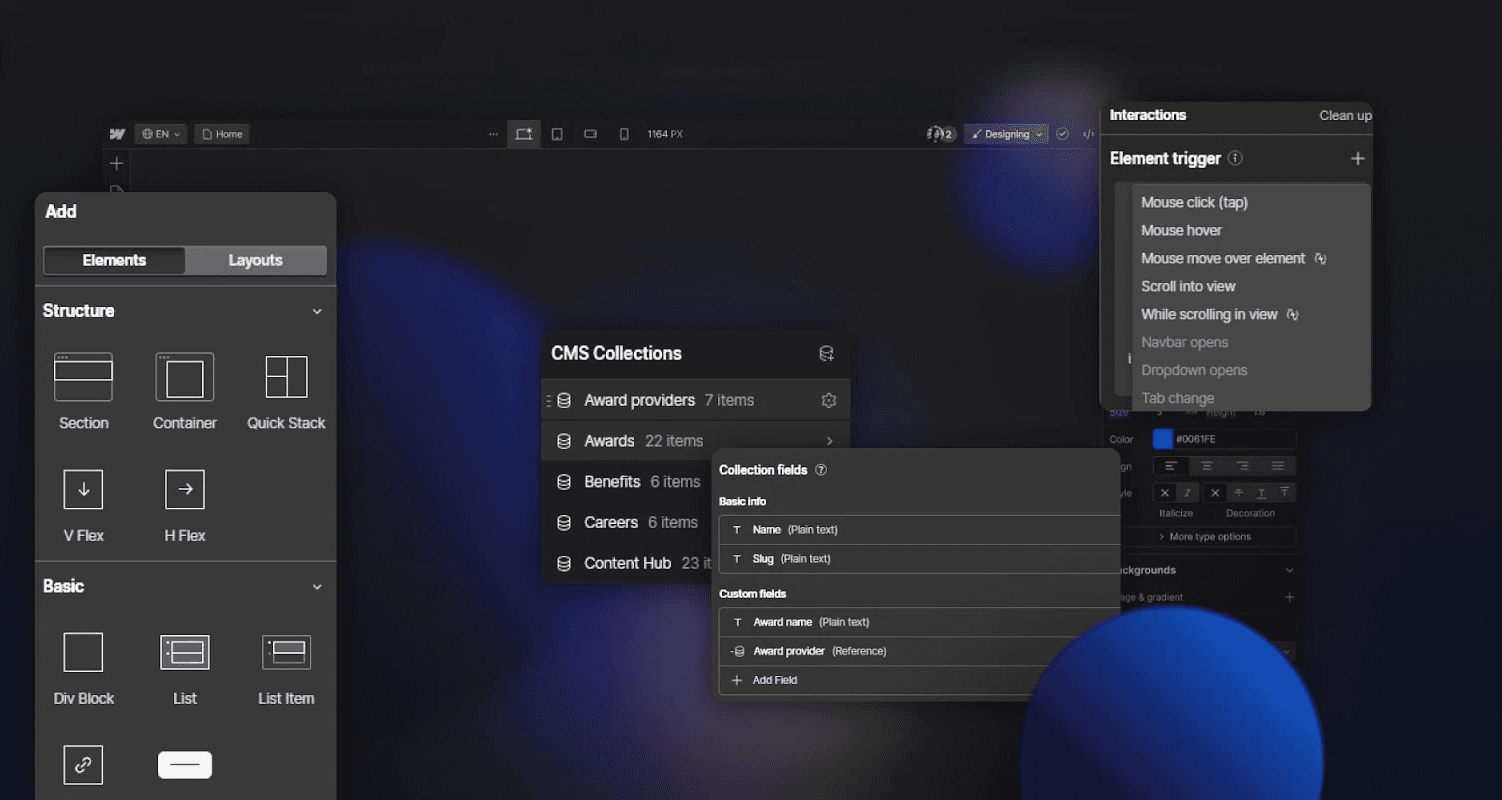
Task: Select the Link Block element
Action: point(83,765)
